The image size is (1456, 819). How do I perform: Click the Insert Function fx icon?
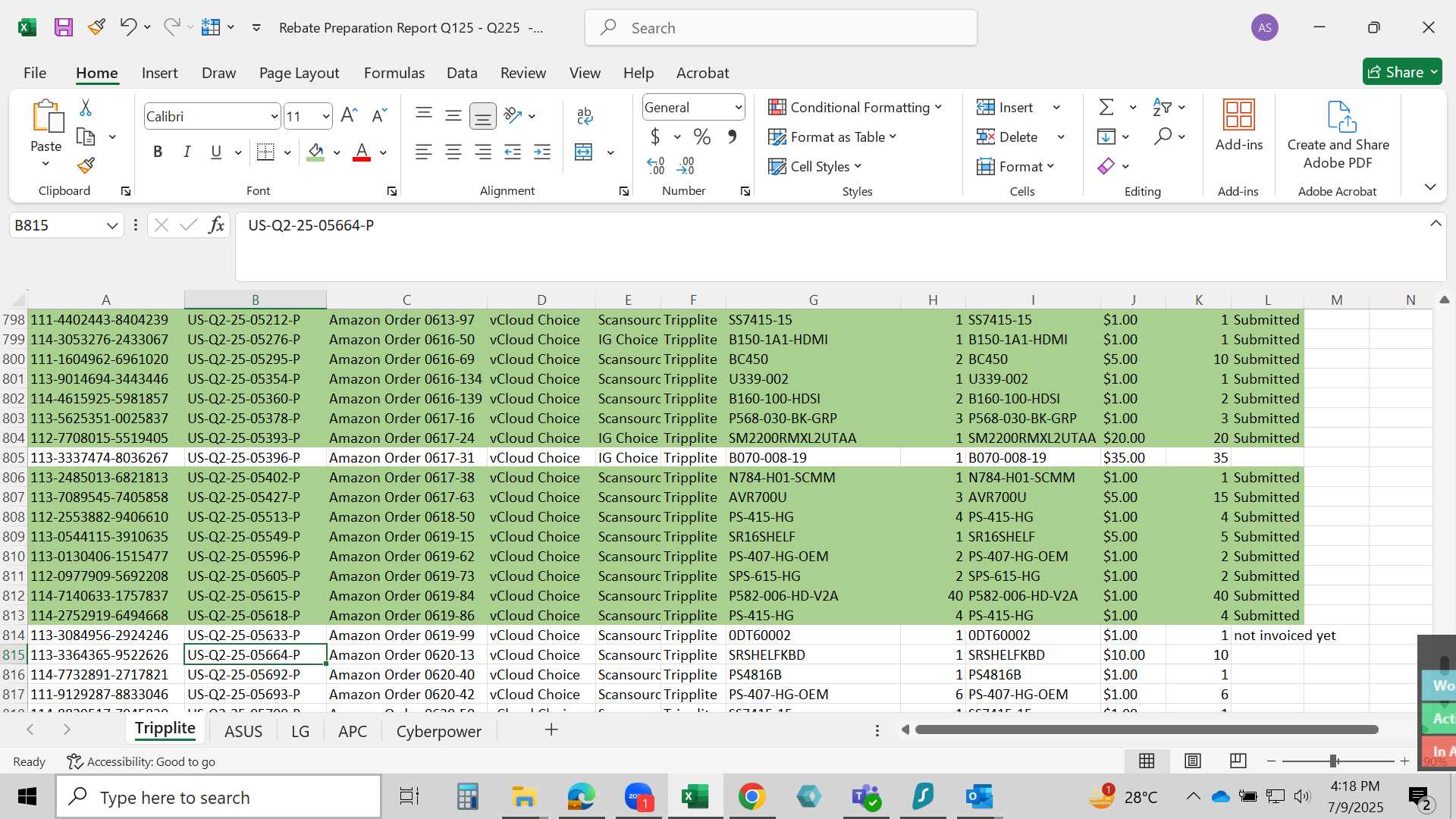coord(216,225)
